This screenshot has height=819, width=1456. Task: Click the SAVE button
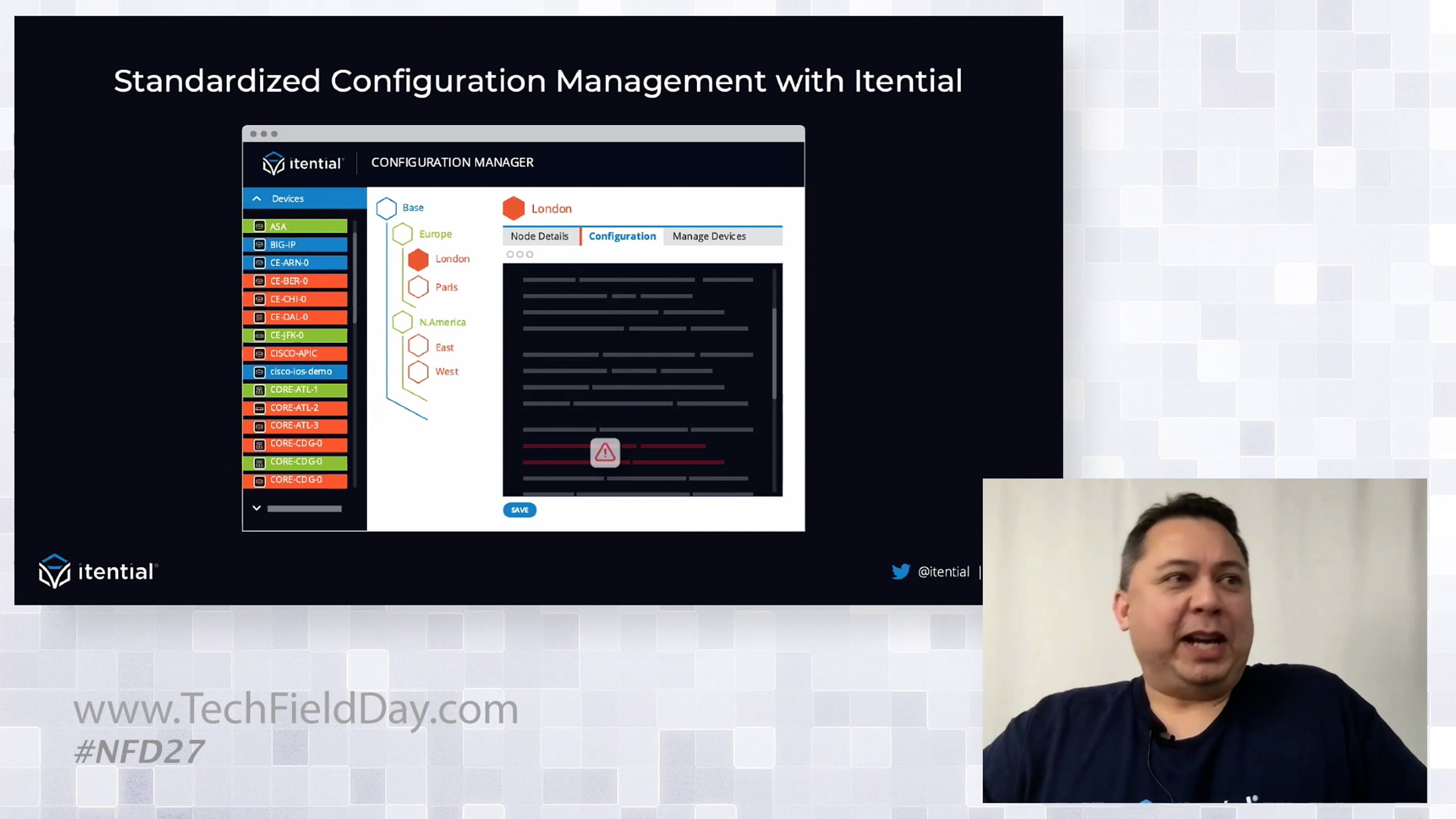point(520,510)
